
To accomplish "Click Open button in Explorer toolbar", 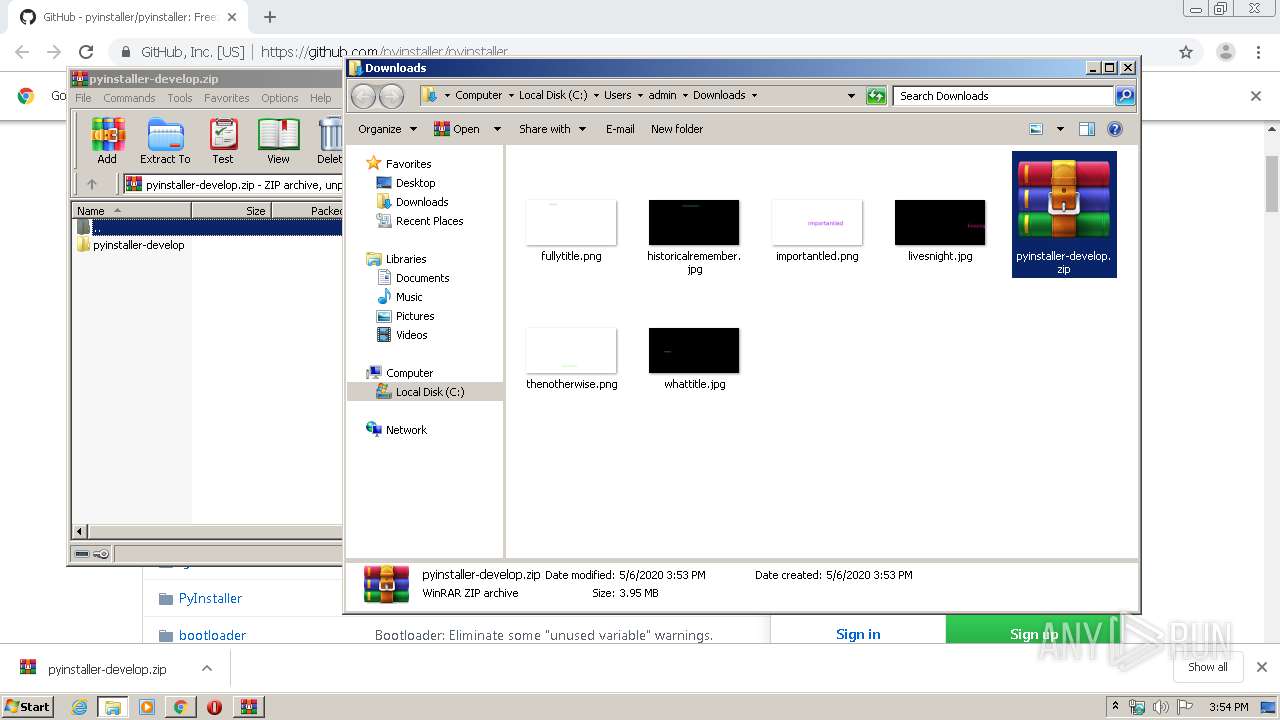I will pyautogui.click(x=457, y=129).
